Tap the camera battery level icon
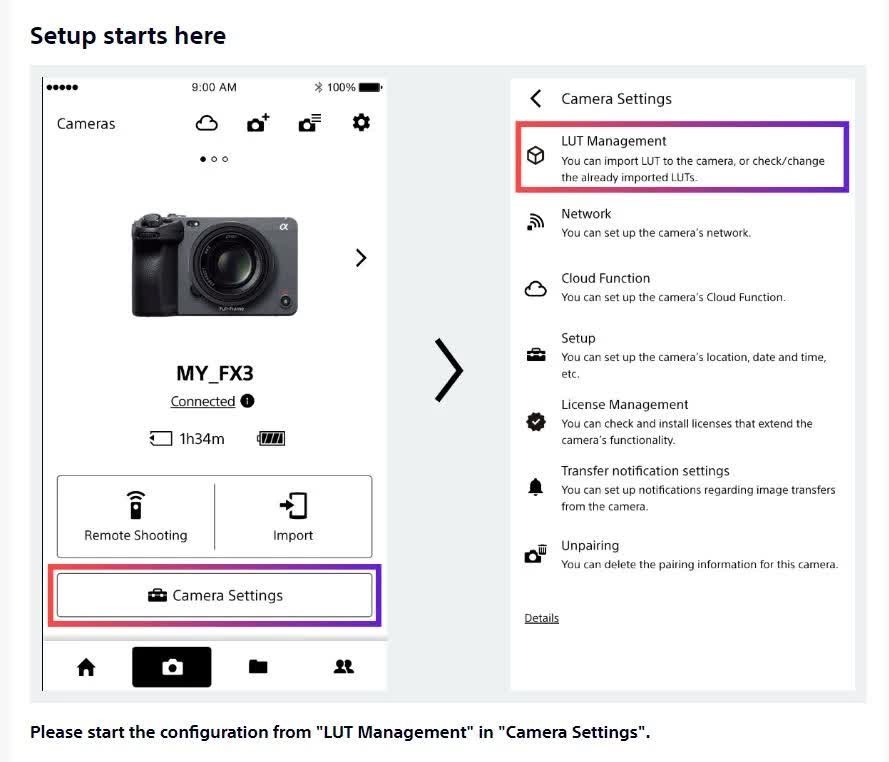 tap(271, 438)
